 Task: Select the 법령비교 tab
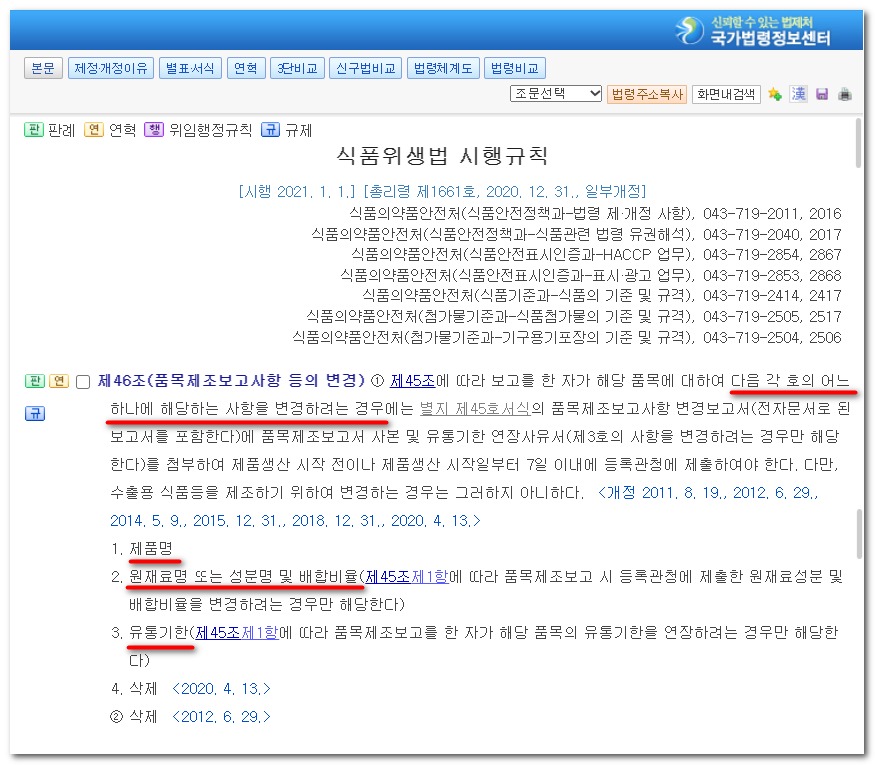coord(515,68)
